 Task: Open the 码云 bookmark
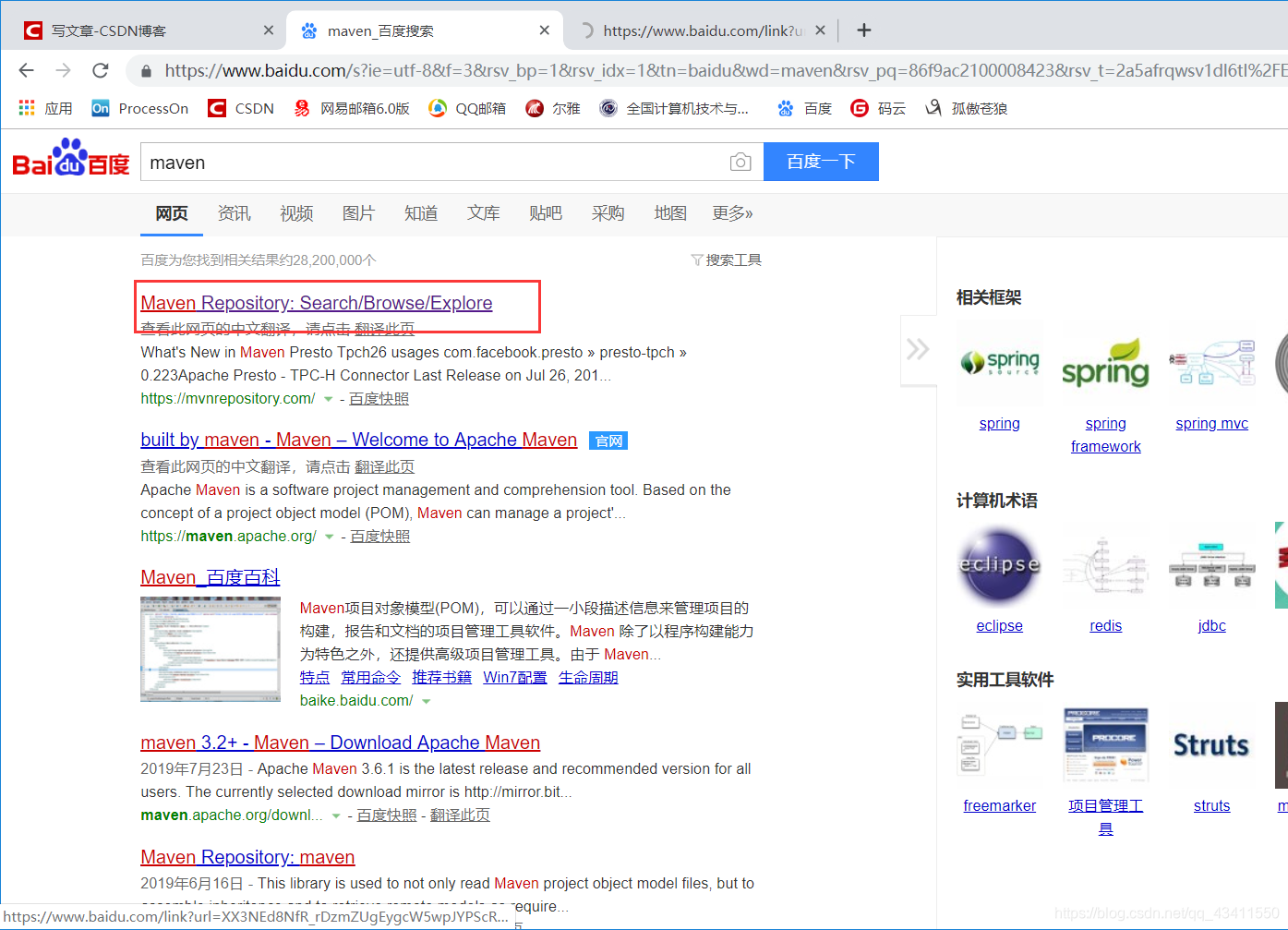[x=878, y=108]
